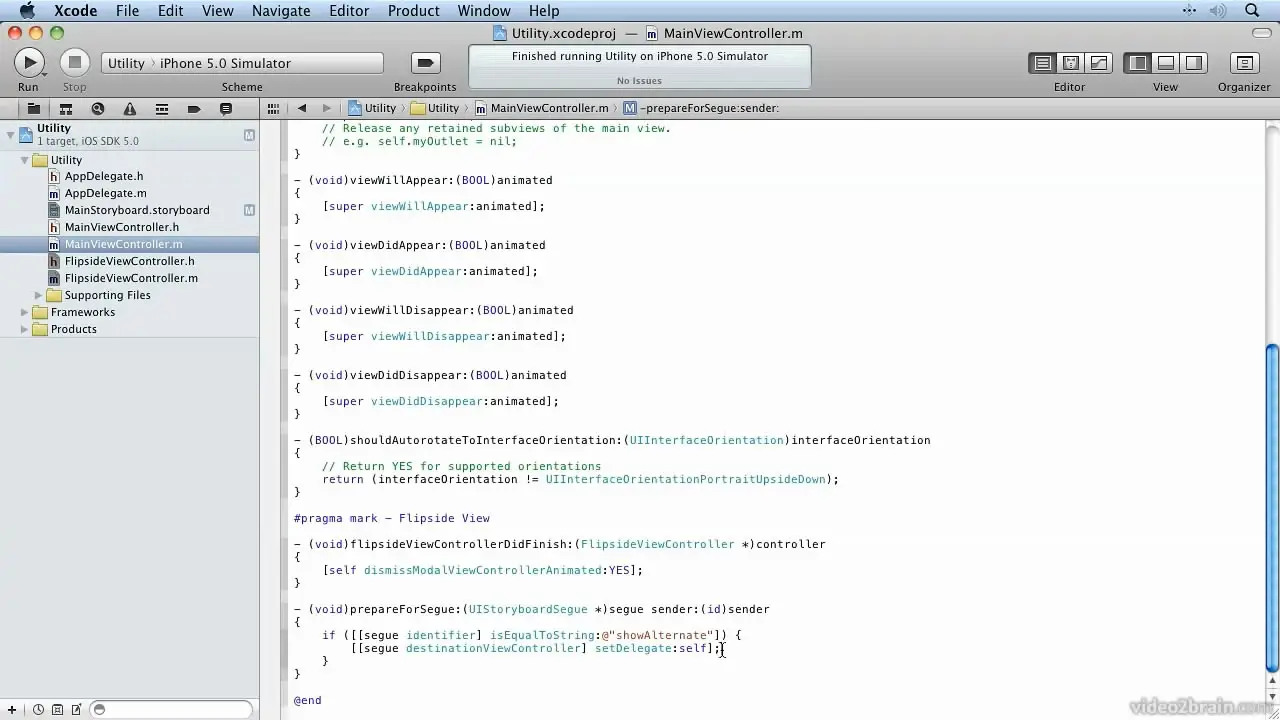Click Utility folder in jump bar
The height and width of the screenshot is (720, 1280).
(435, 108)
